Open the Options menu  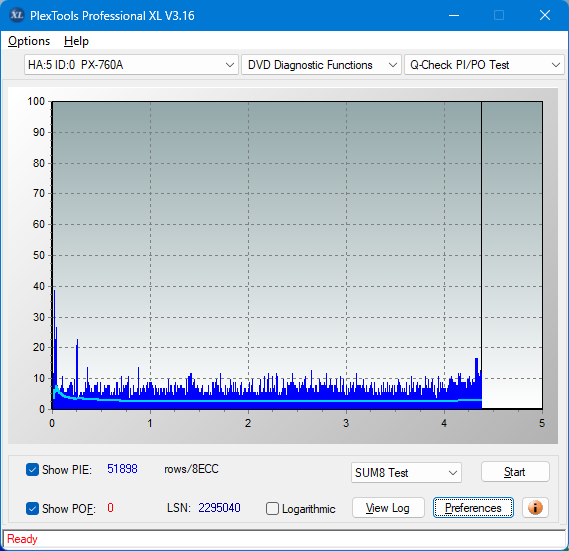coord(29,41)
